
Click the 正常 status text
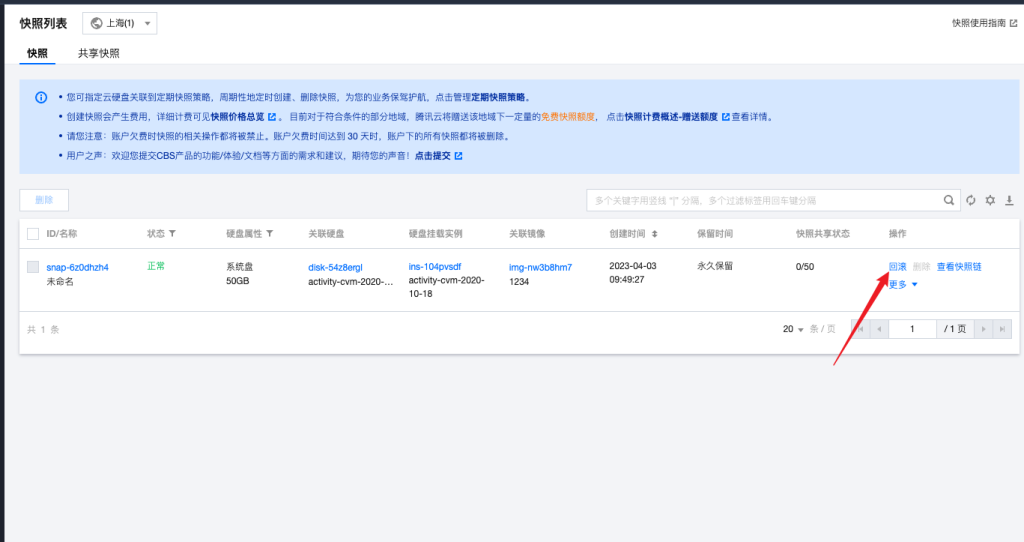pos(156,266)
